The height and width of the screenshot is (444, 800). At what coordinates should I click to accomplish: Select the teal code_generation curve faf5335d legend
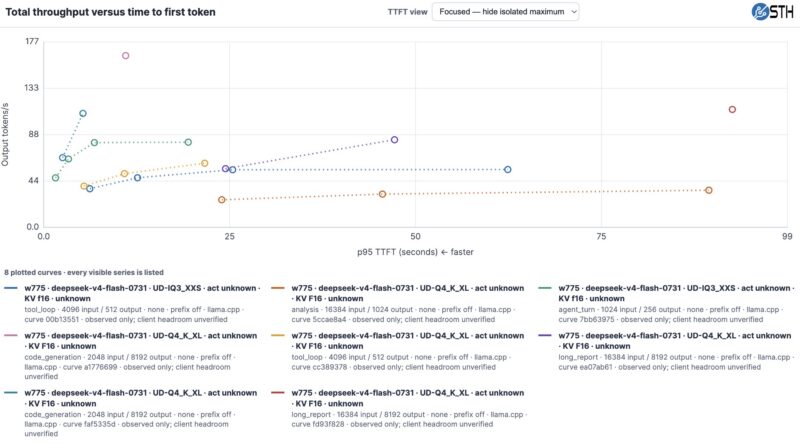(x=134, y=413)
